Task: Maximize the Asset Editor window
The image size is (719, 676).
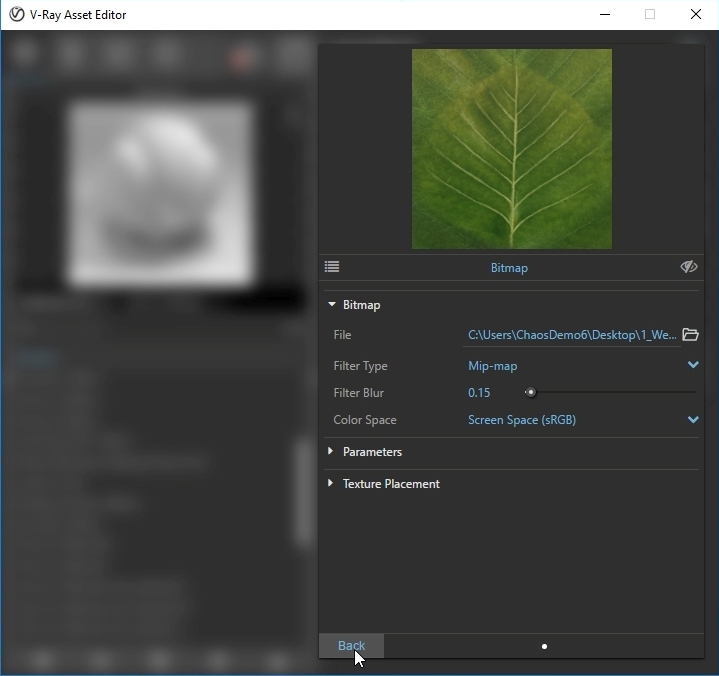Action: point(650,15)
